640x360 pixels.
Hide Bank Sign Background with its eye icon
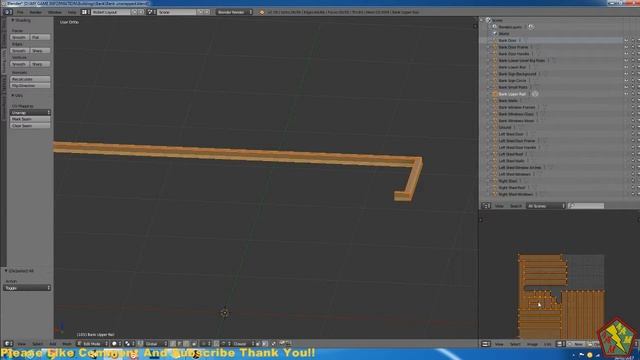coord(626,74)
